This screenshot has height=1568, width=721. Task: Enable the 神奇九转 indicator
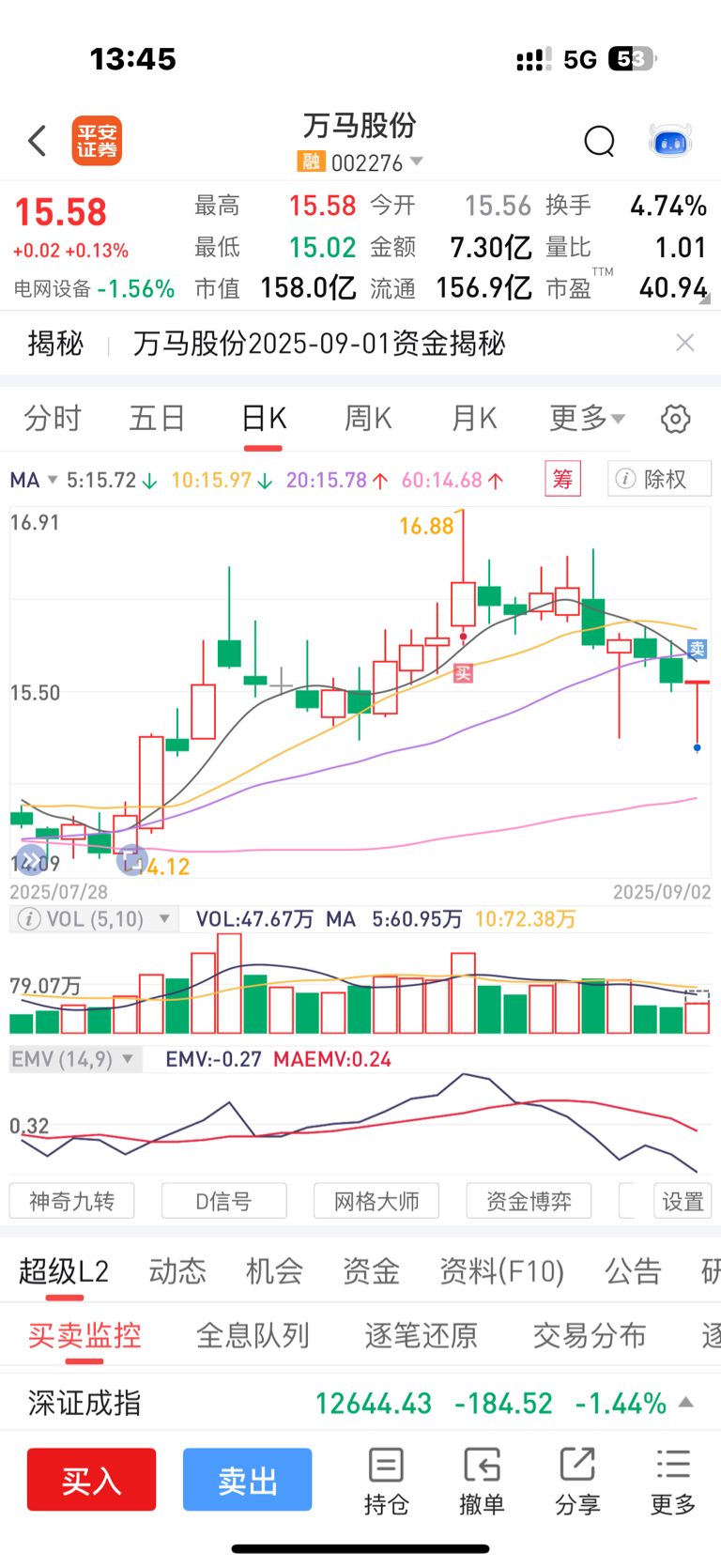click(x=72, y=1201)
